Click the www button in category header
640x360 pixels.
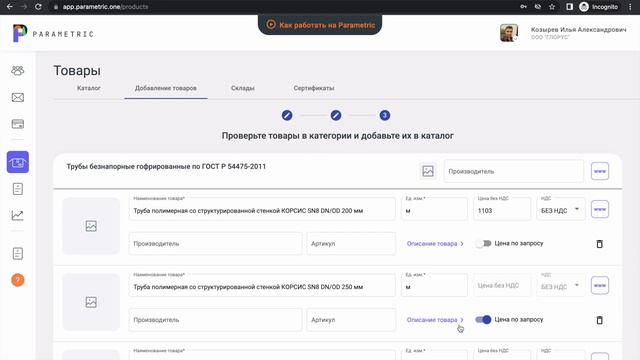click(600, 171)
